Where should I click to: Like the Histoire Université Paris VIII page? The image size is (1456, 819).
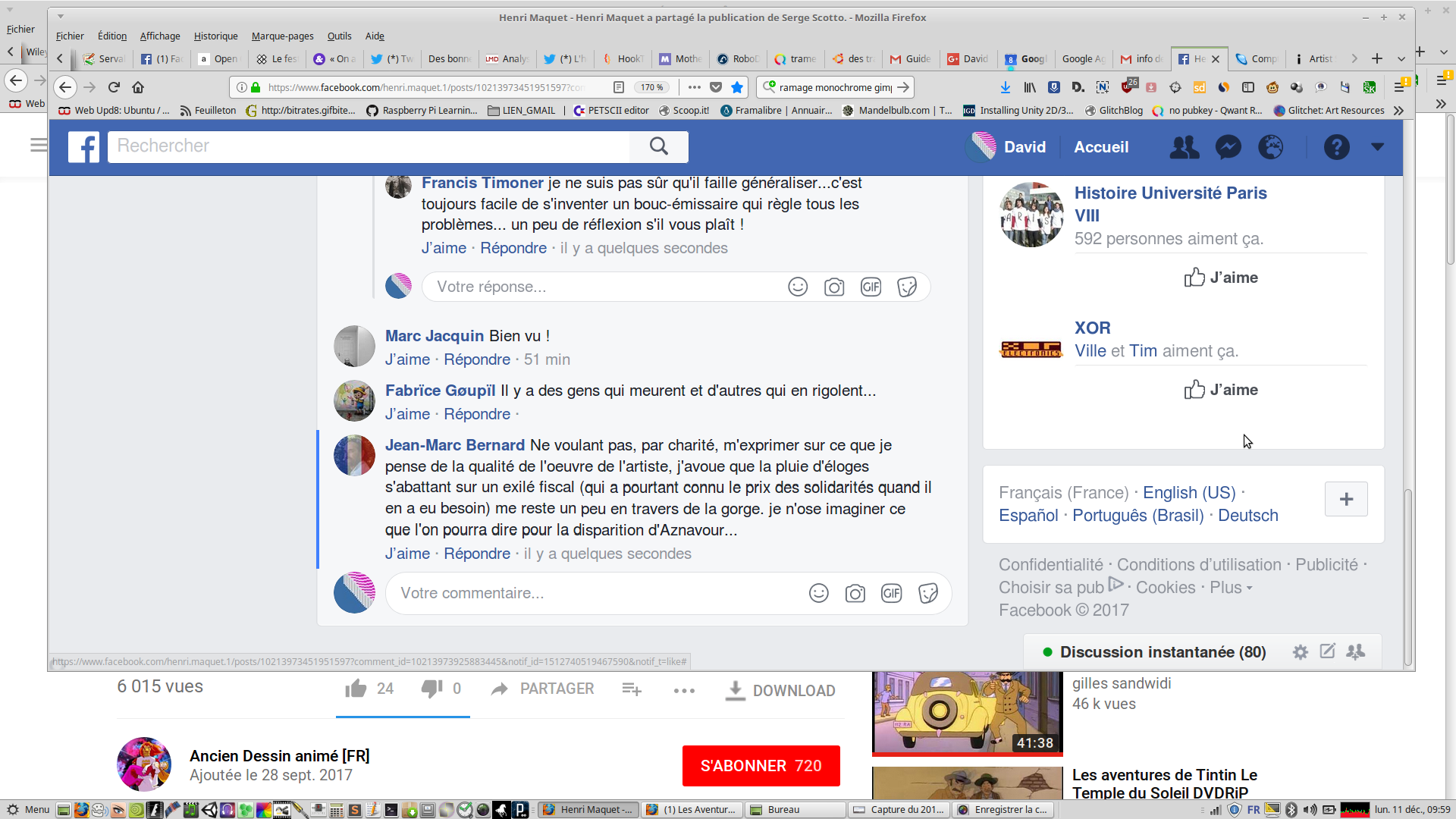click(x=1221, y=278)
